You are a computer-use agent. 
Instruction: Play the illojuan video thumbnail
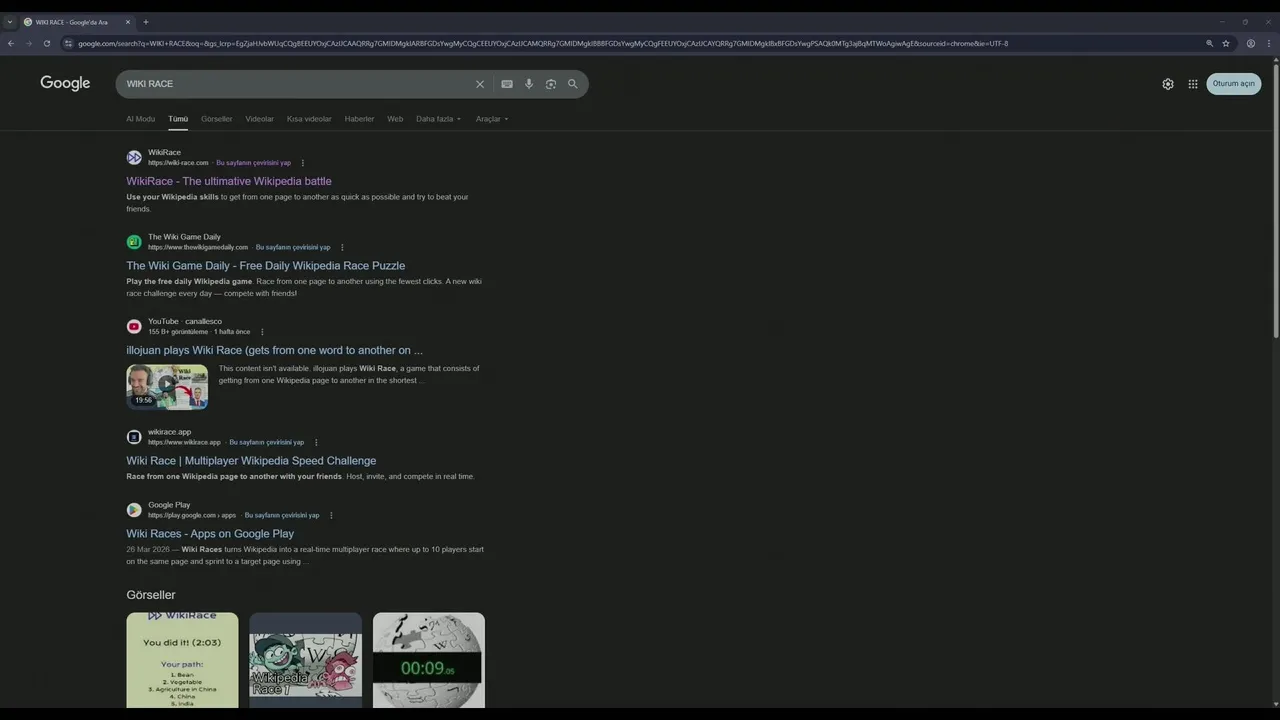167,387
